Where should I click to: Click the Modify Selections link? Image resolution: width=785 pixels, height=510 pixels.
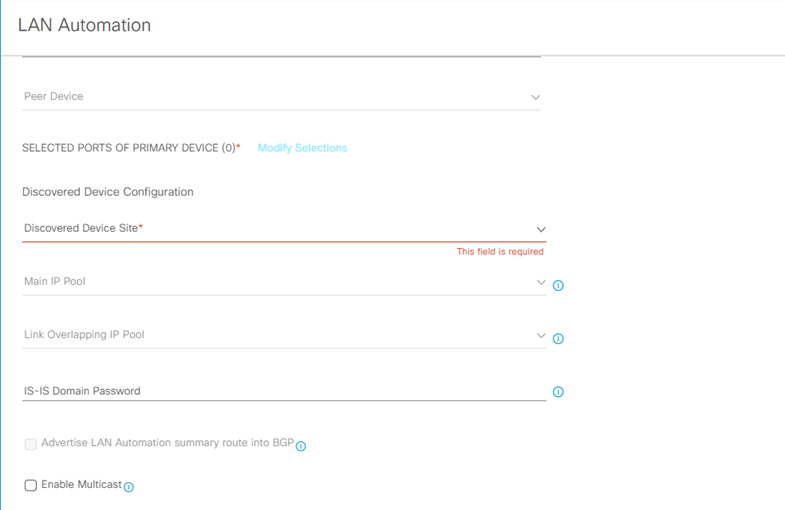tap(302, 148)
